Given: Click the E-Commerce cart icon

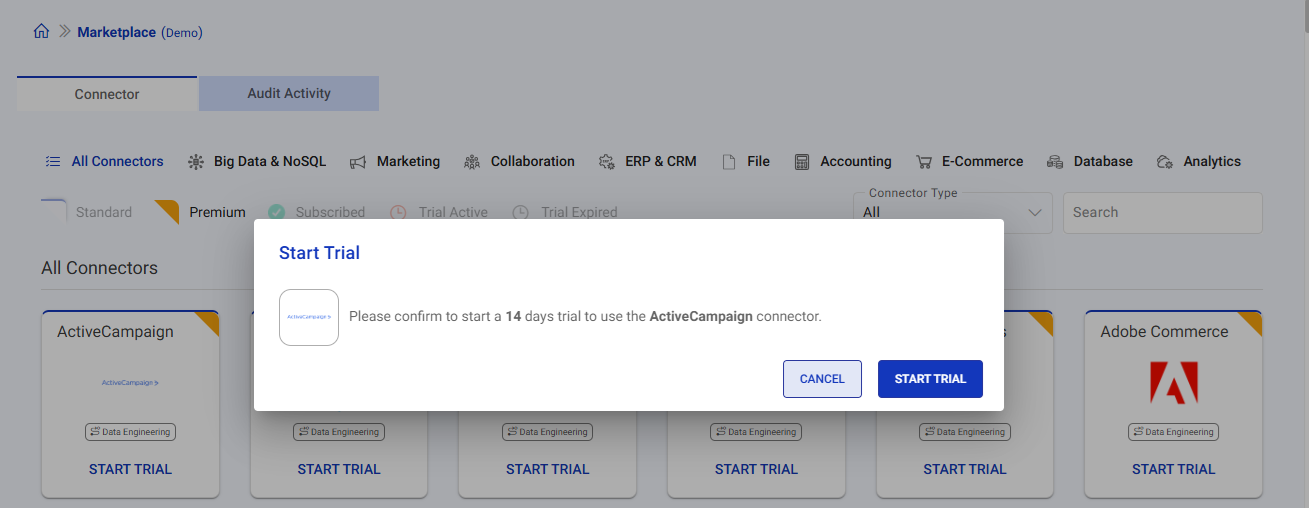Looking at the screenshot, I should coord(924,162).
